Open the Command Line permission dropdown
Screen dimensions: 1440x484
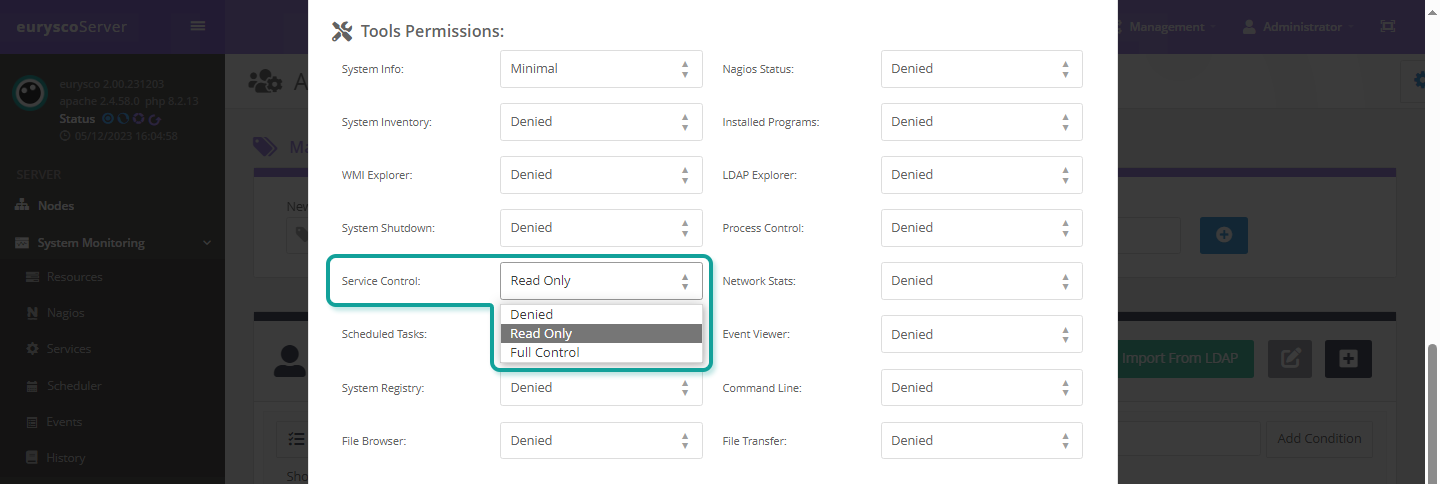pos(981,387)
